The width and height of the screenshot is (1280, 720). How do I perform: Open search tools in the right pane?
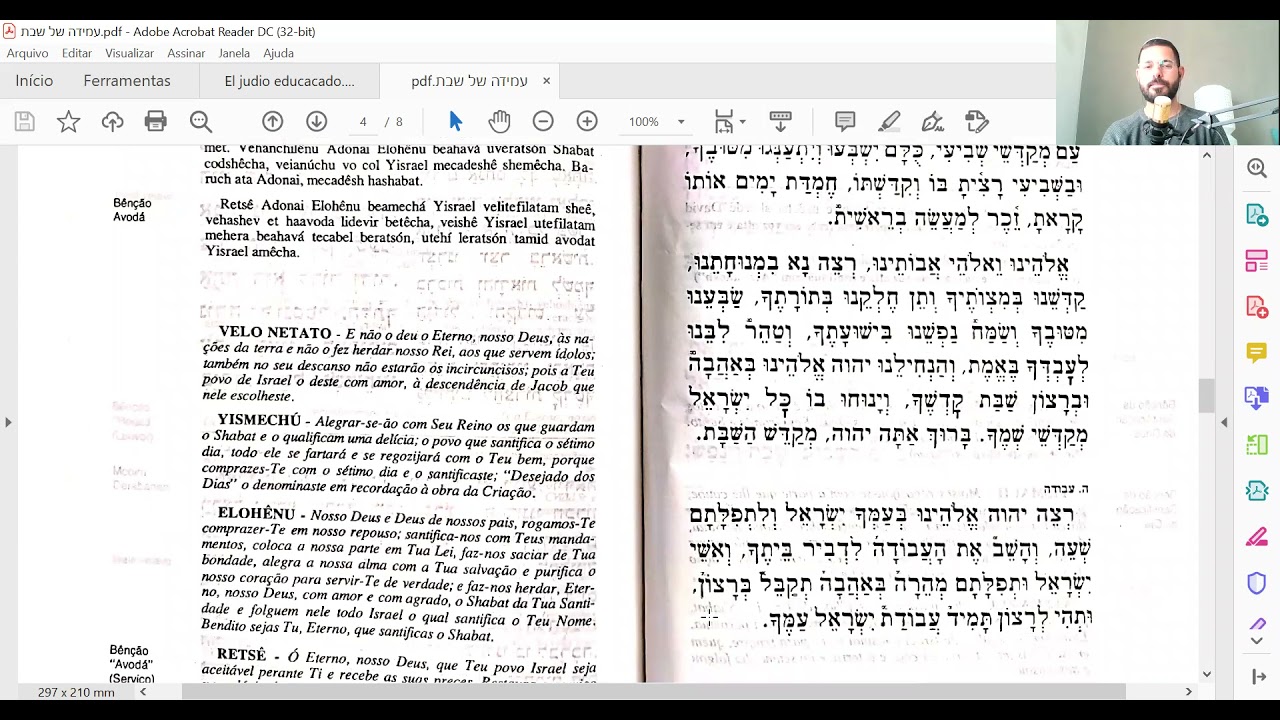point(1257,169)
